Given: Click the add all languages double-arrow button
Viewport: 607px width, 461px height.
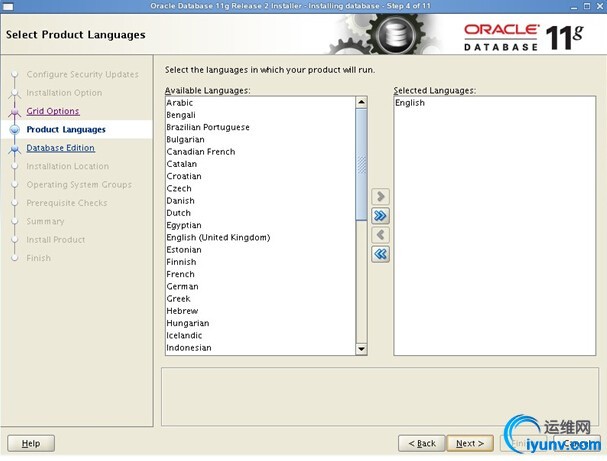Looking at the screenshot, I should (380, 216).
